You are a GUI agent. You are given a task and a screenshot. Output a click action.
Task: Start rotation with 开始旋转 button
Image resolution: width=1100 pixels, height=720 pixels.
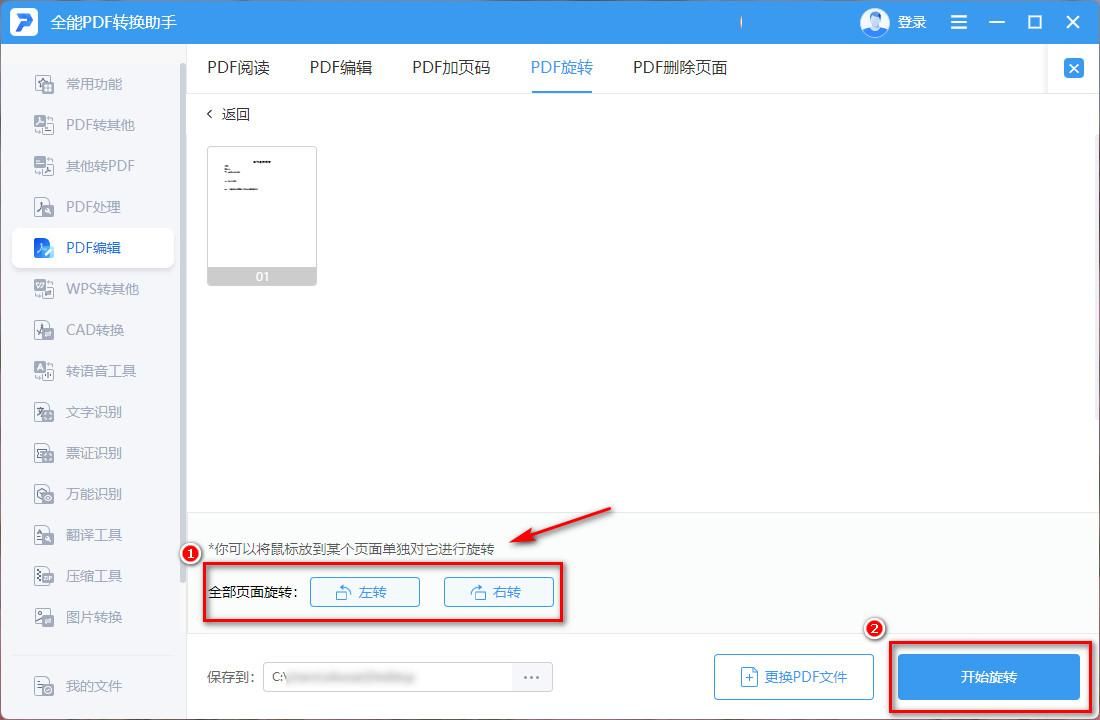point(988,677)
